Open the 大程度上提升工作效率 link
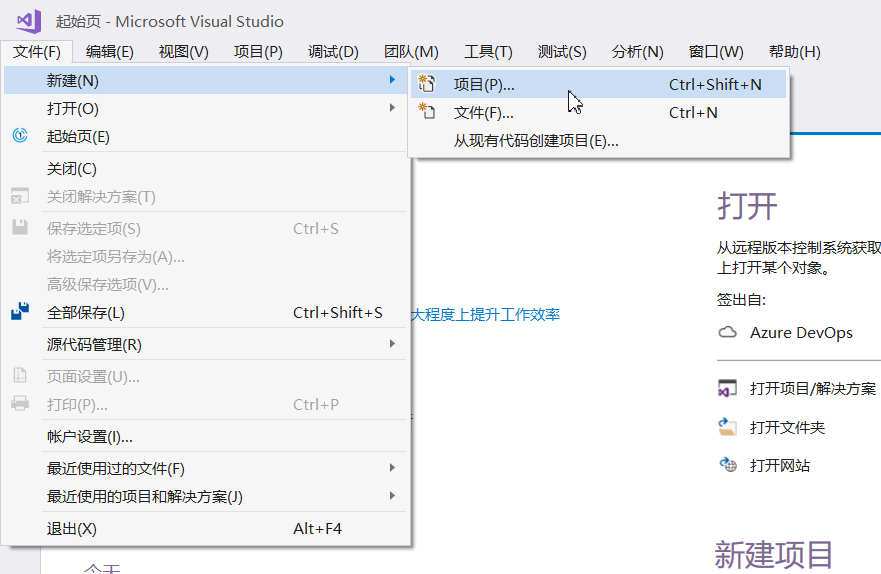The height and width of the screenshot is (574, 881). point(485,315)
